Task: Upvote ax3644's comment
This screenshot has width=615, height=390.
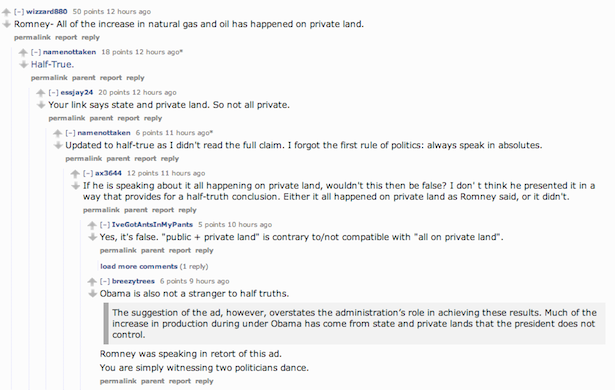Action: 75,174
